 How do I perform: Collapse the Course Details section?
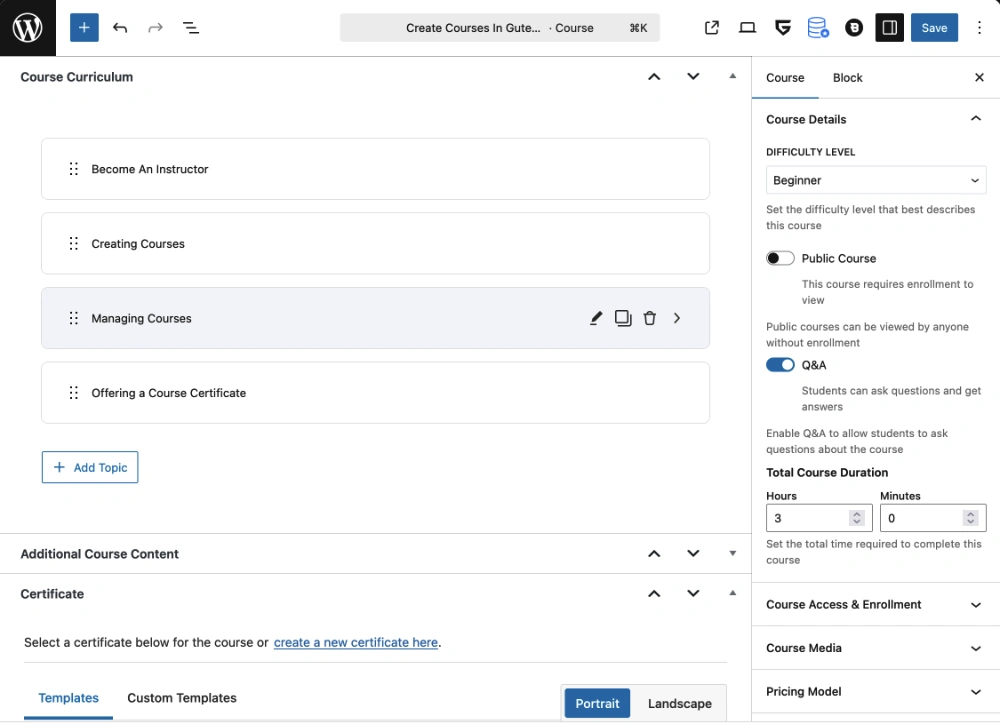[x=975, y=118]
